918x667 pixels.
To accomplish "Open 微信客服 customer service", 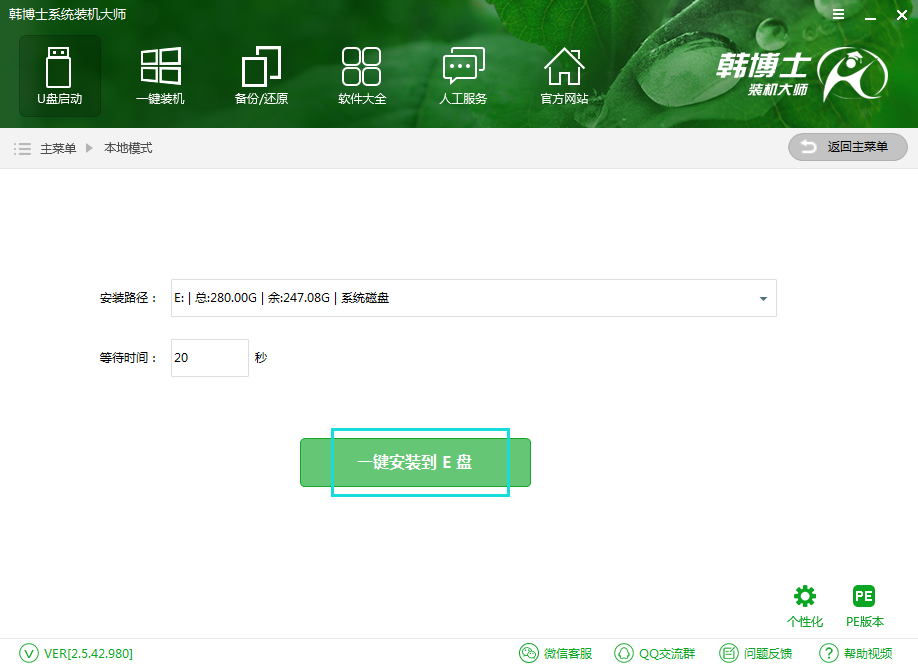I will pos(558,653).
